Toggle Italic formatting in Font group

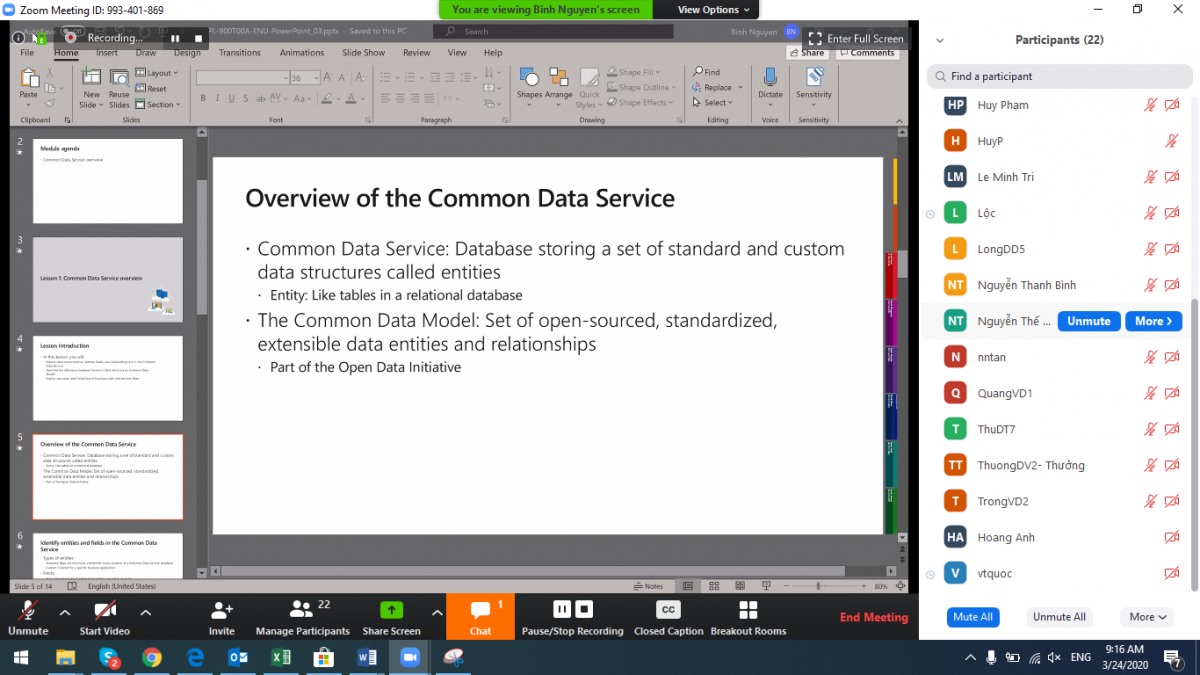point(217,98)
